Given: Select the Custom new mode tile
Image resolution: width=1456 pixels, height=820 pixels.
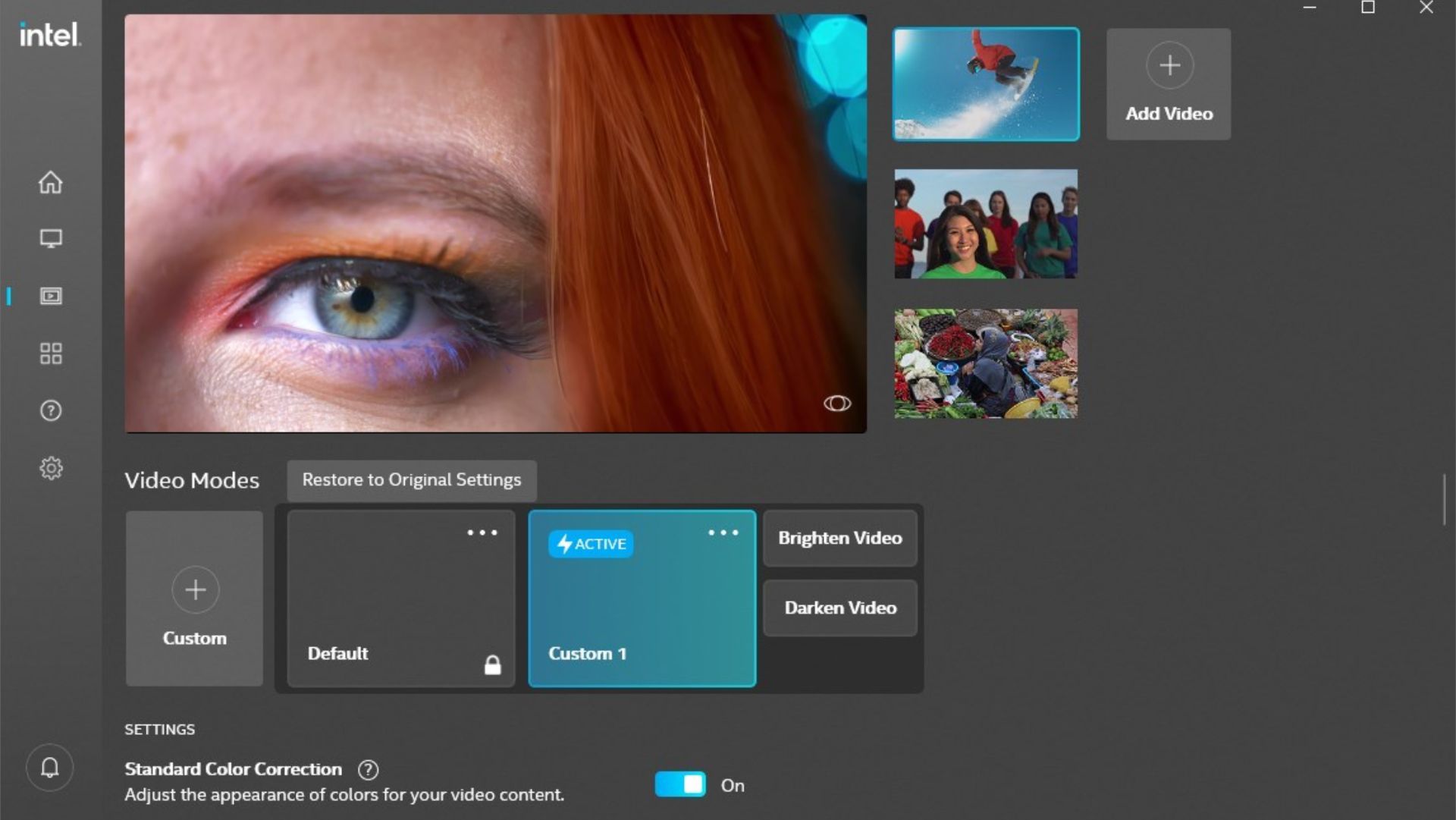Looking at the screenshot, I should pos(194,597).
